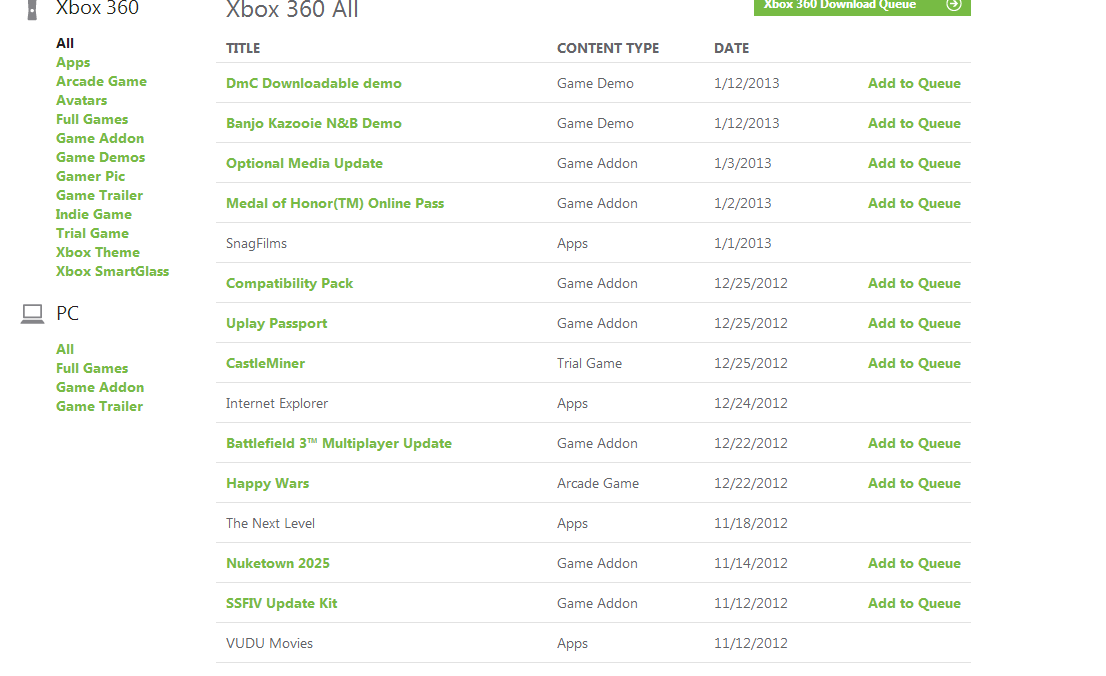The height and width of the screenshot is (676, 1106).
Task: Click the Arcade Game content type cell
Action: click(x=598, y=483)
